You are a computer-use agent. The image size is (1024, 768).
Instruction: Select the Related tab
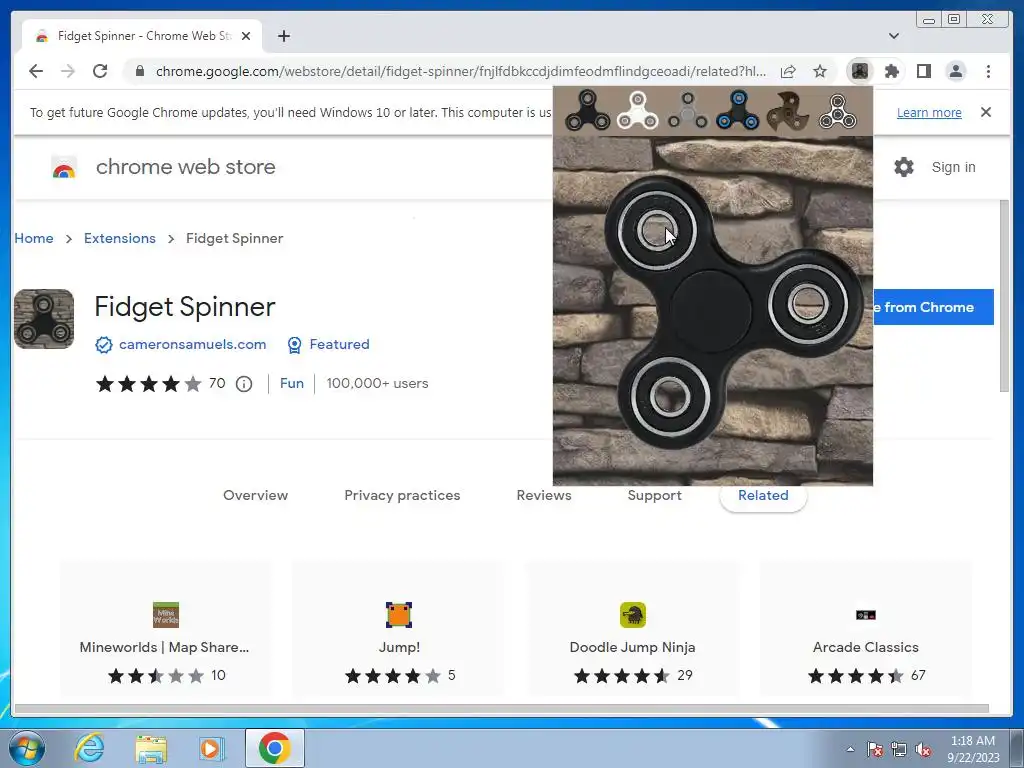click(x=763, y=495)
